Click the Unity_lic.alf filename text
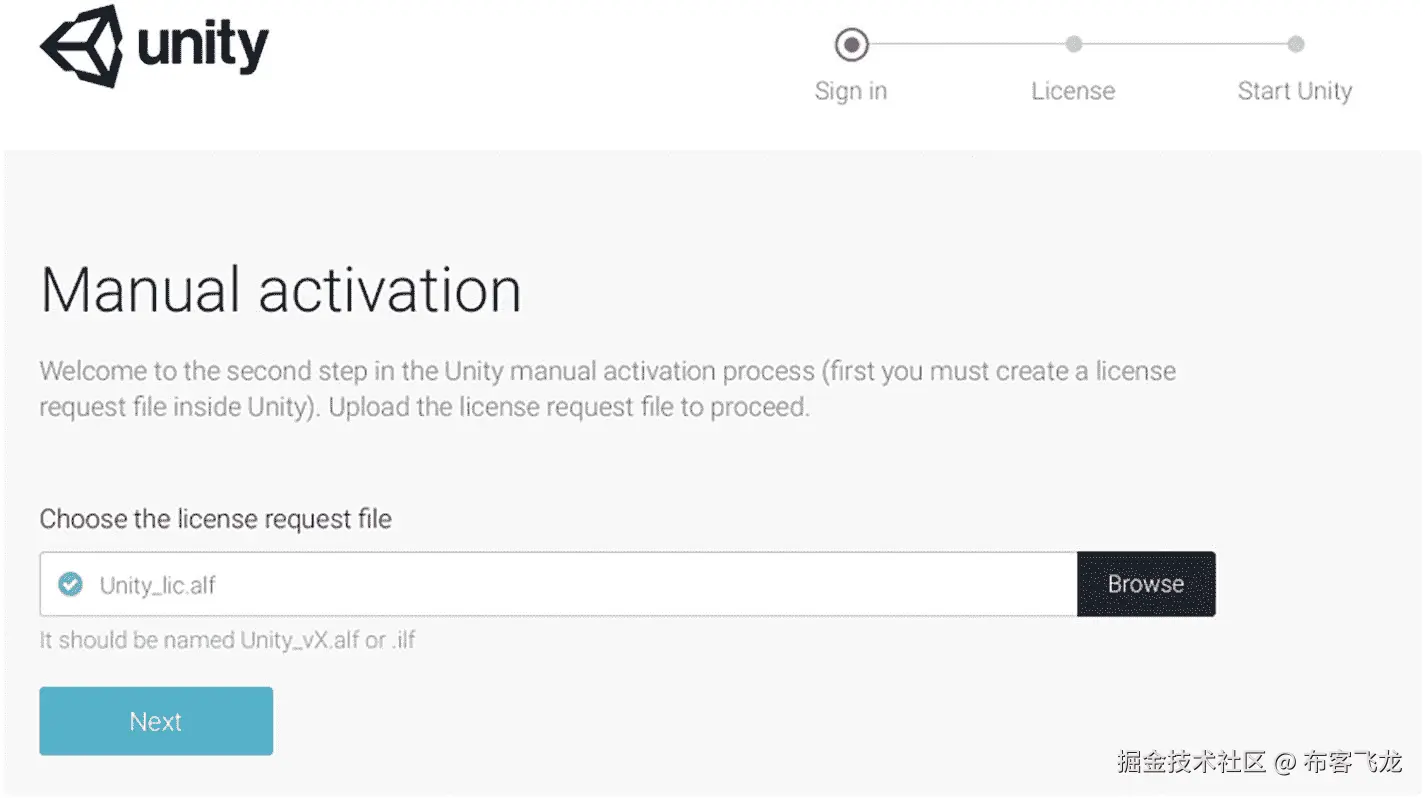This screenshot has width=1425, height=798. coord(157,585)
